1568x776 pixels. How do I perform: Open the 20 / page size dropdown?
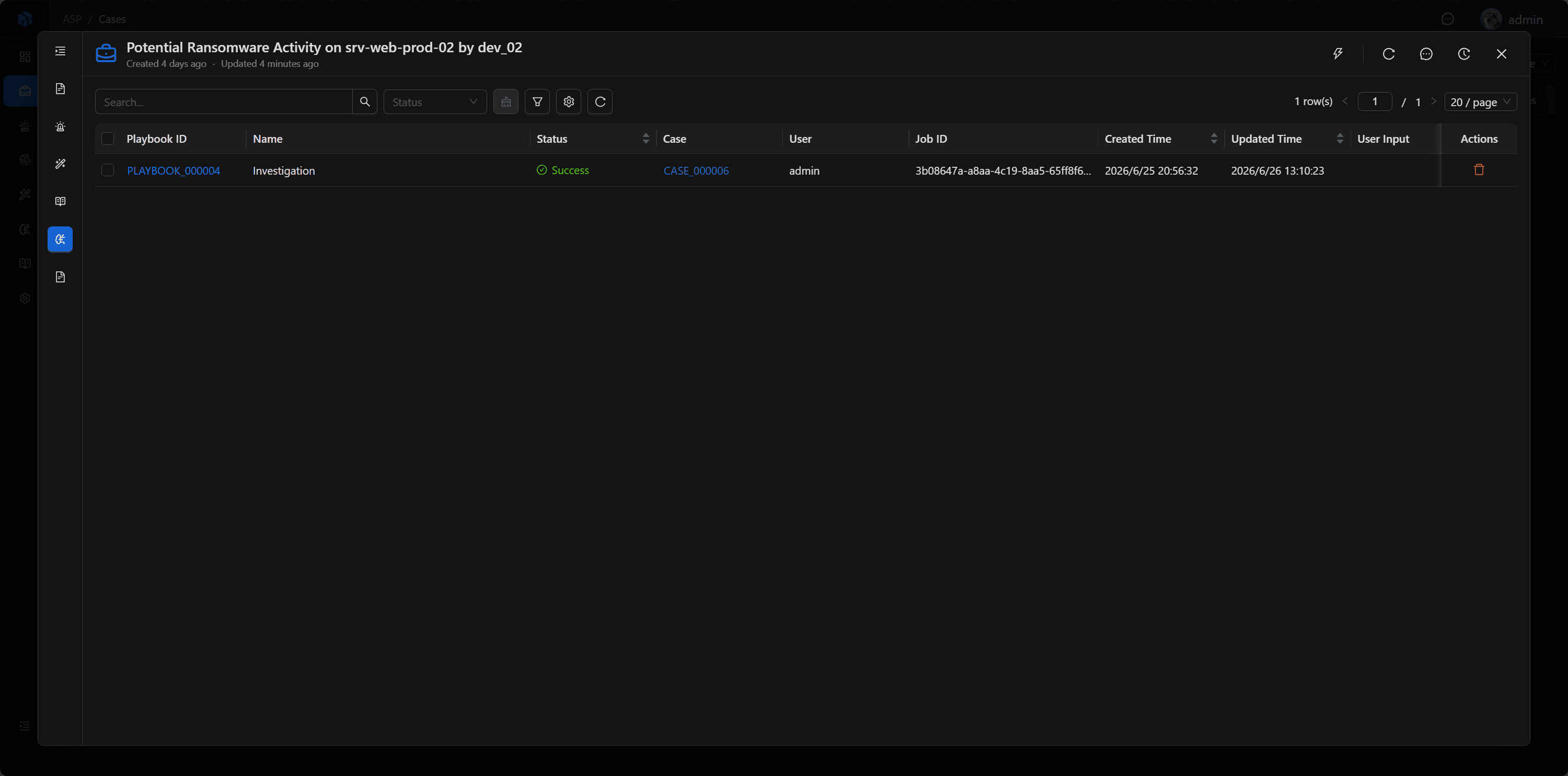click(1480, 102)
